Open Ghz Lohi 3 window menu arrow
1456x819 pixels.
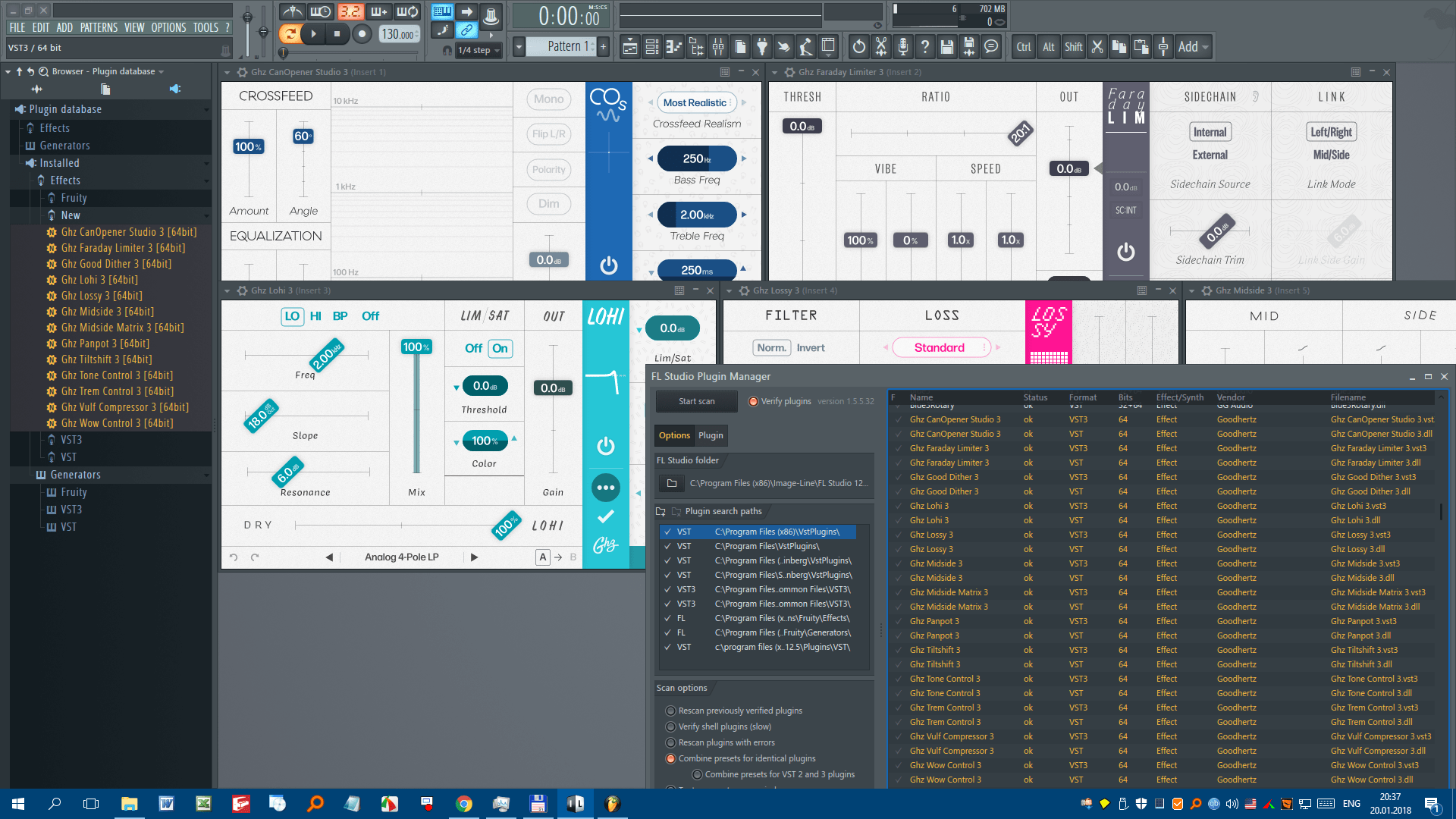tap(227, 291)
